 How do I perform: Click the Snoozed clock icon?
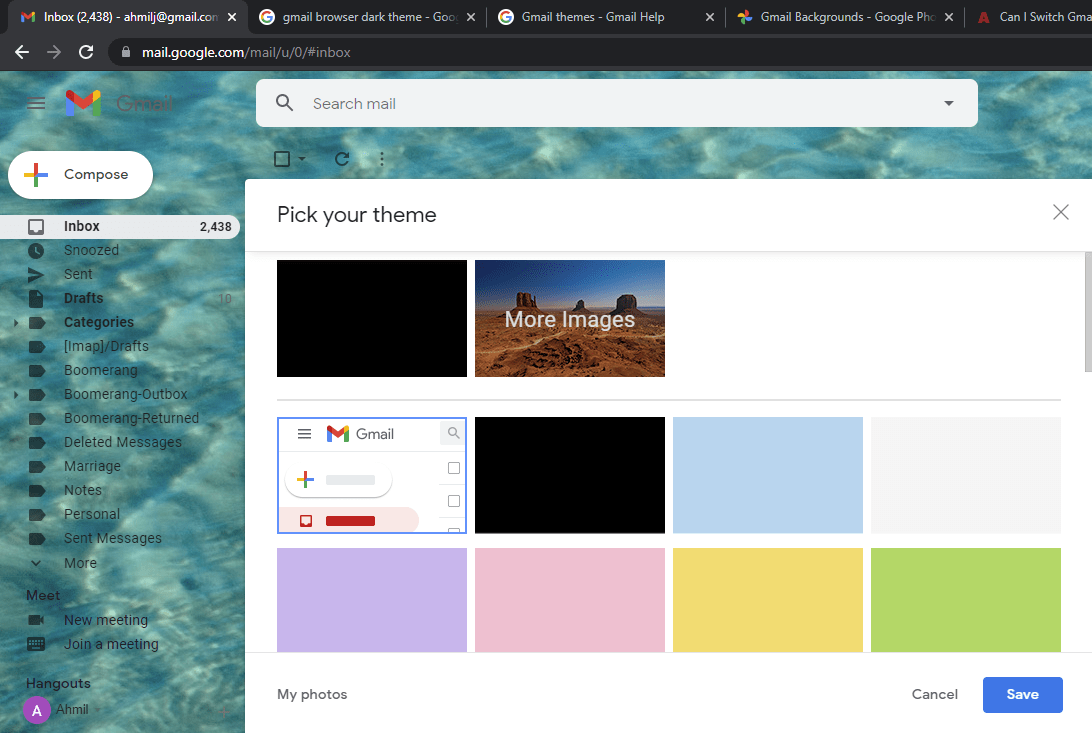(36, 251)
